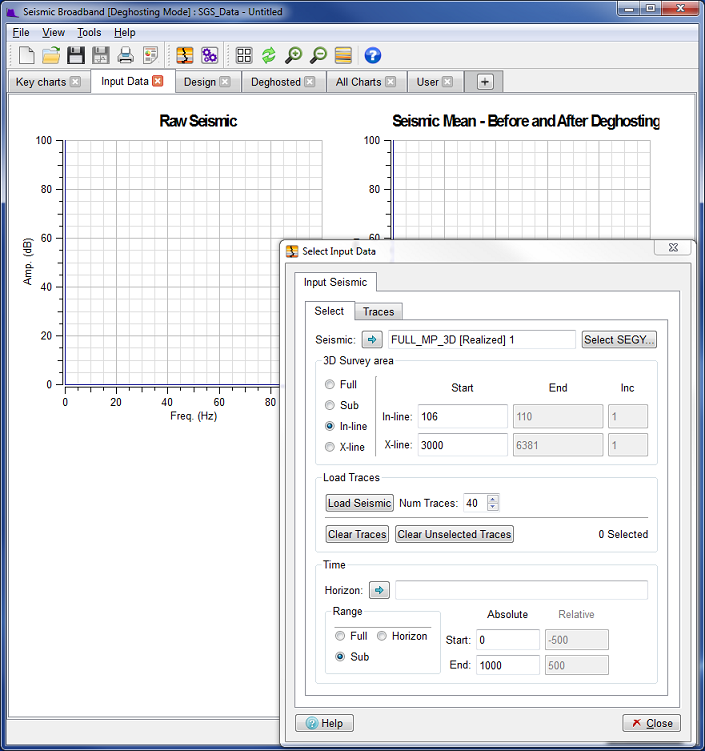
Task: Close the All Charts tab with its x
Action: click(391, 81)
